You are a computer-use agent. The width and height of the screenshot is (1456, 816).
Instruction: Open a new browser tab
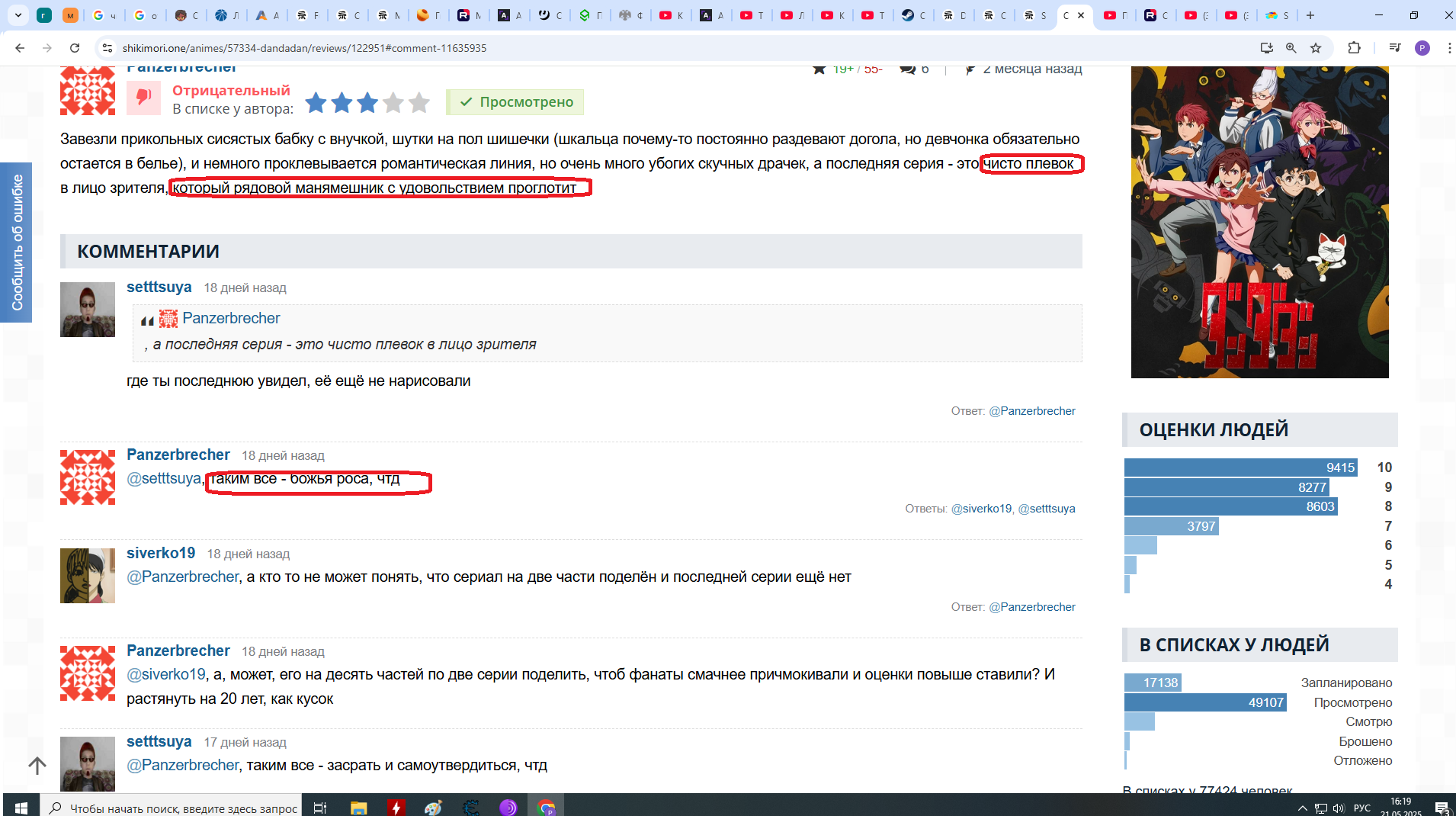(x=1310, y=15)
